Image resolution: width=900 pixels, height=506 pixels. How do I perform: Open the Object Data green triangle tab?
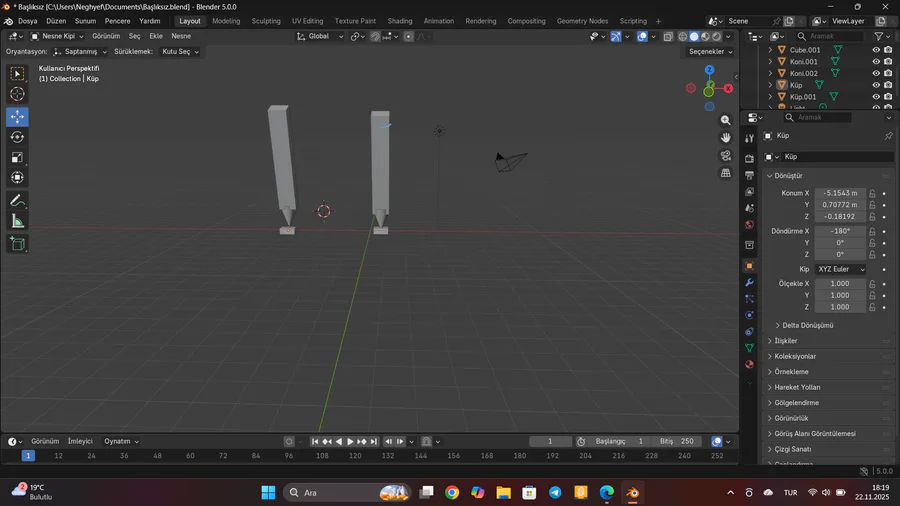pos(749,348)
